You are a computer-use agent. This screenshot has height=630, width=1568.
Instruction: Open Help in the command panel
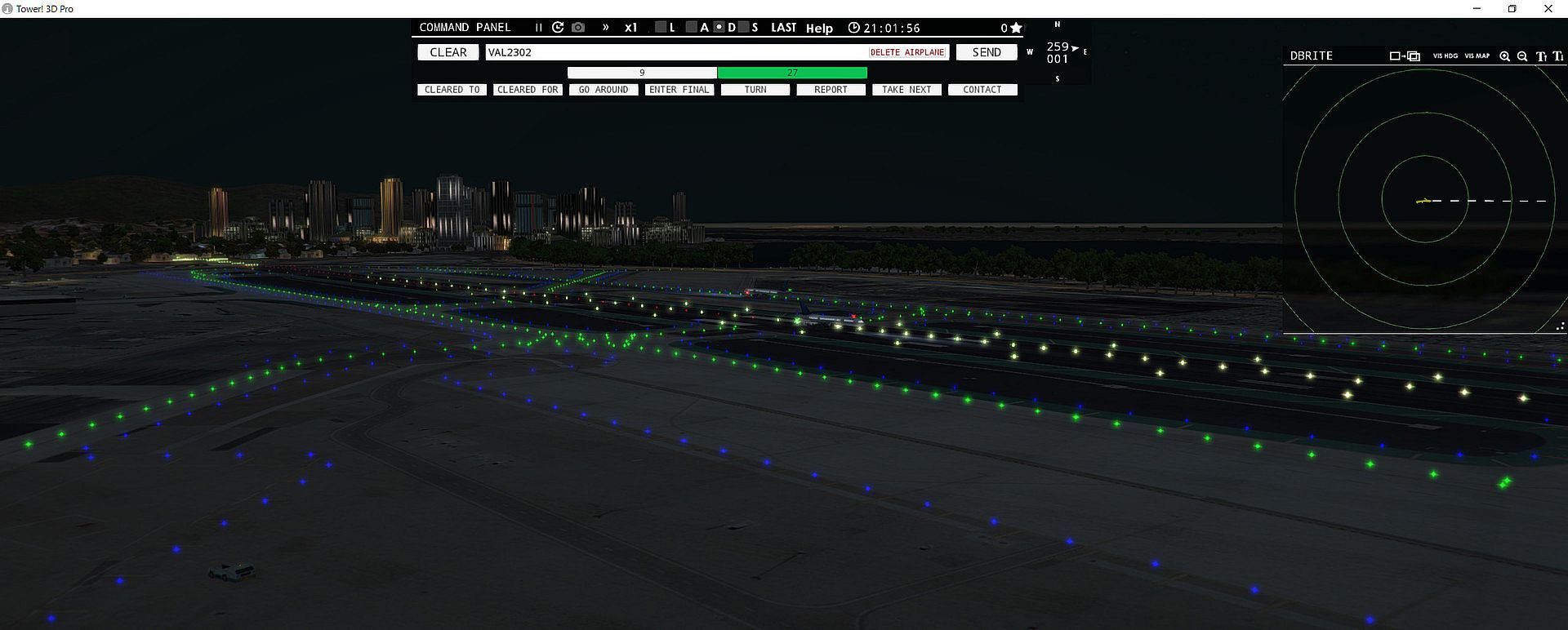819,29
